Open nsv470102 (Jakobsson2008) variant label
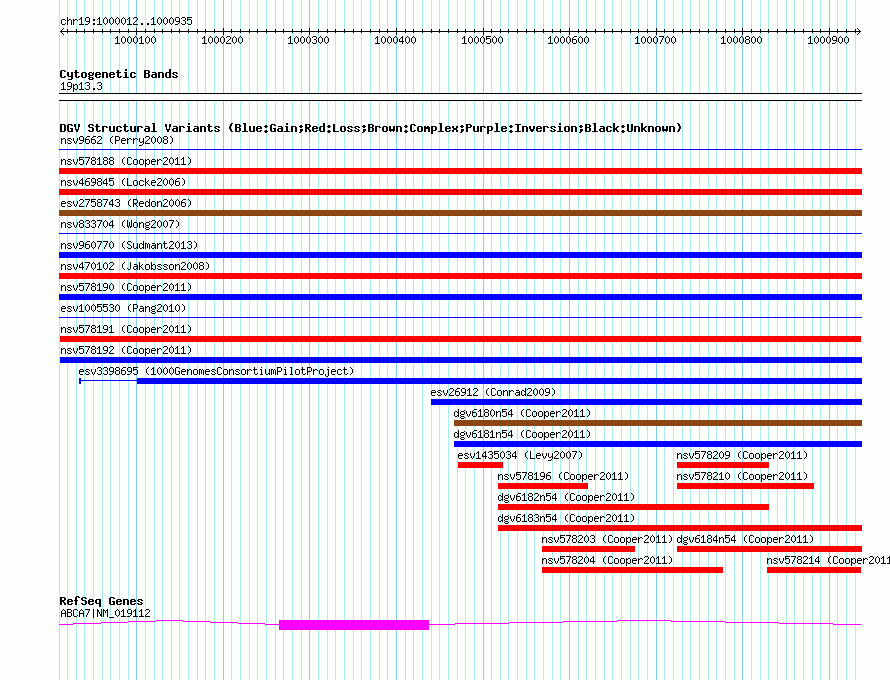Image resolution: width=890 pixels, height=680 pixels. click(x=135, y=266)
